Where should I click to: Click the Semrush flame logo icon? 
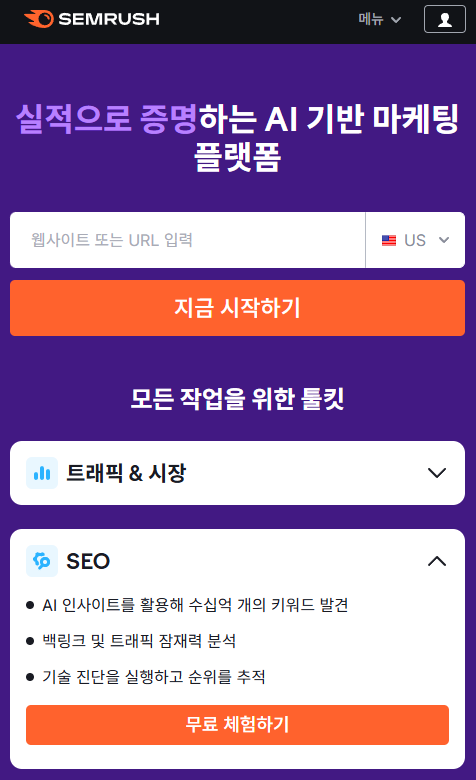click(x=39, y=19)
